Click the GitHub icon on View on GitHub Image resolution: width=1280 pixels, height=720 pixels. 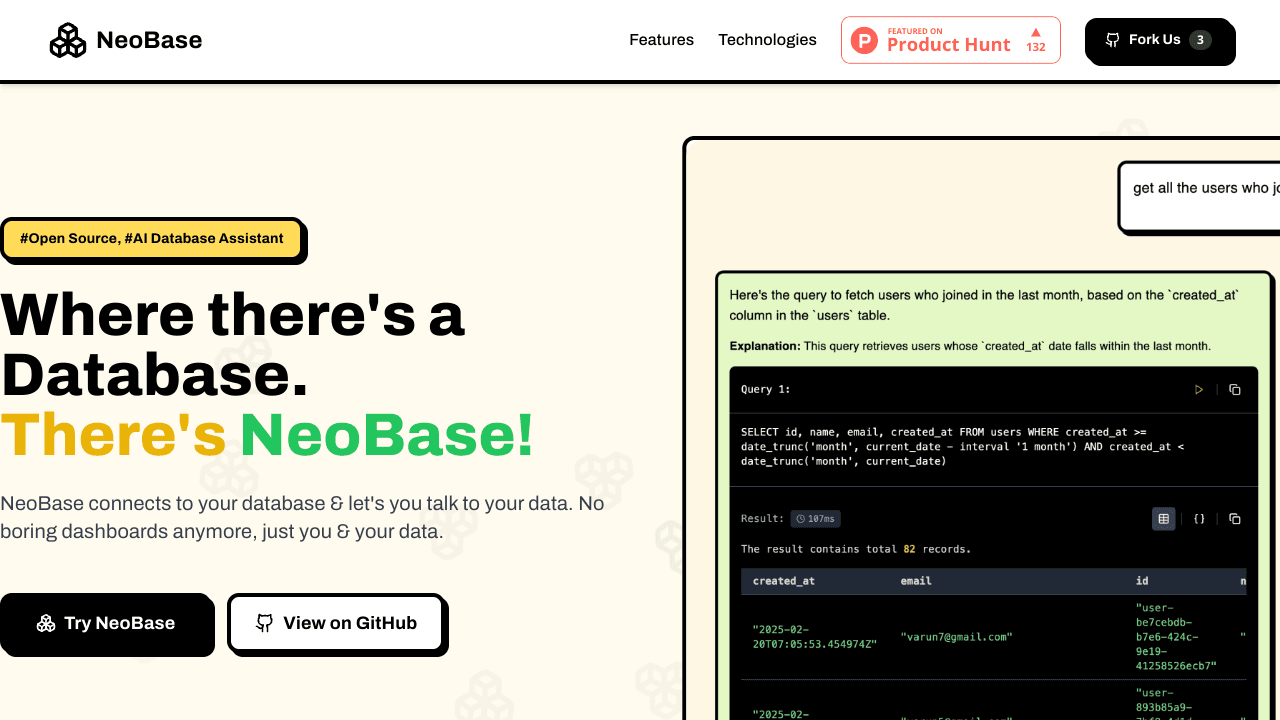click(264, 623)
